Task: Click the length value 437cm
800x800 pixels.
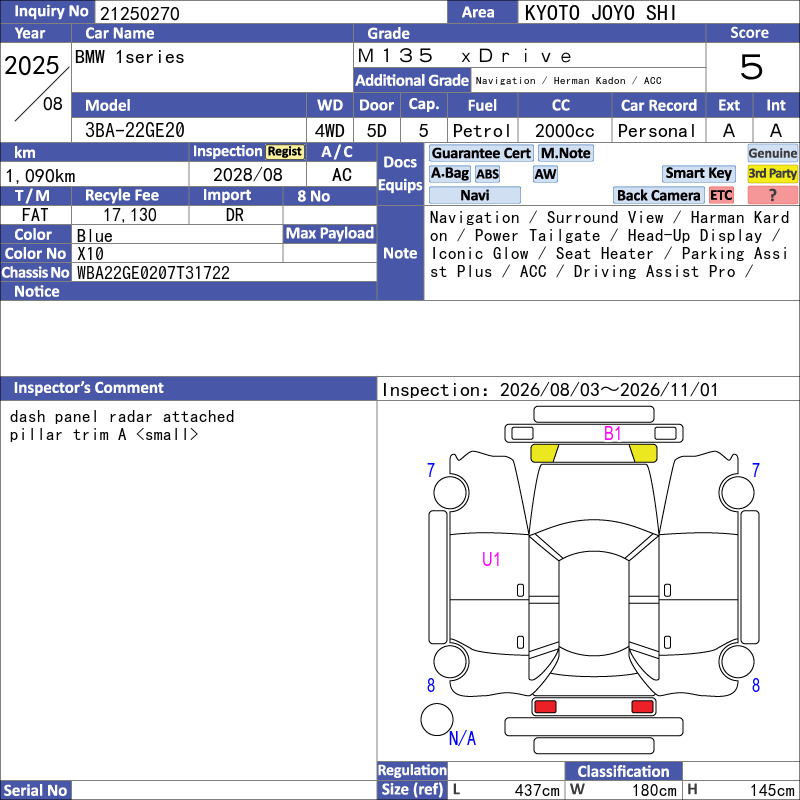Action: [x=537, y=790]
